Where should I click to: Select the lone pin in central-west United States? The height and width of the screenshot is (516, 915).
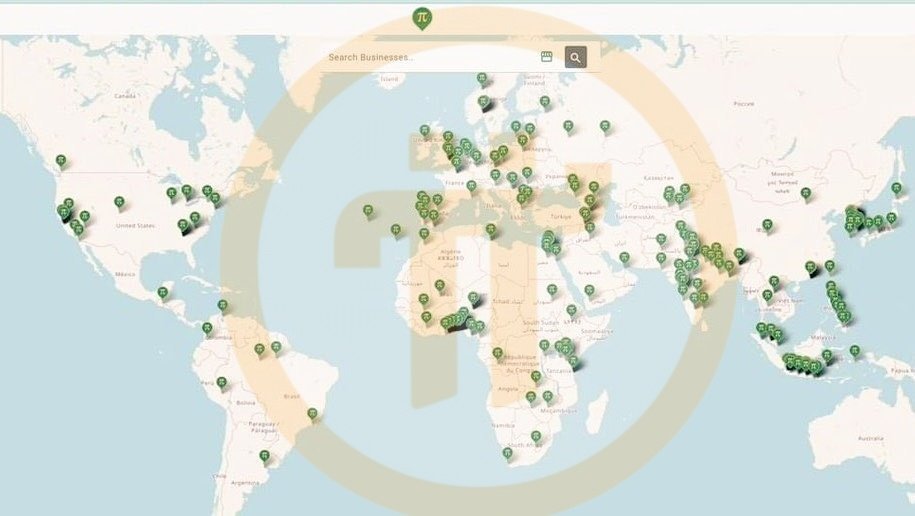coord(119,204)
